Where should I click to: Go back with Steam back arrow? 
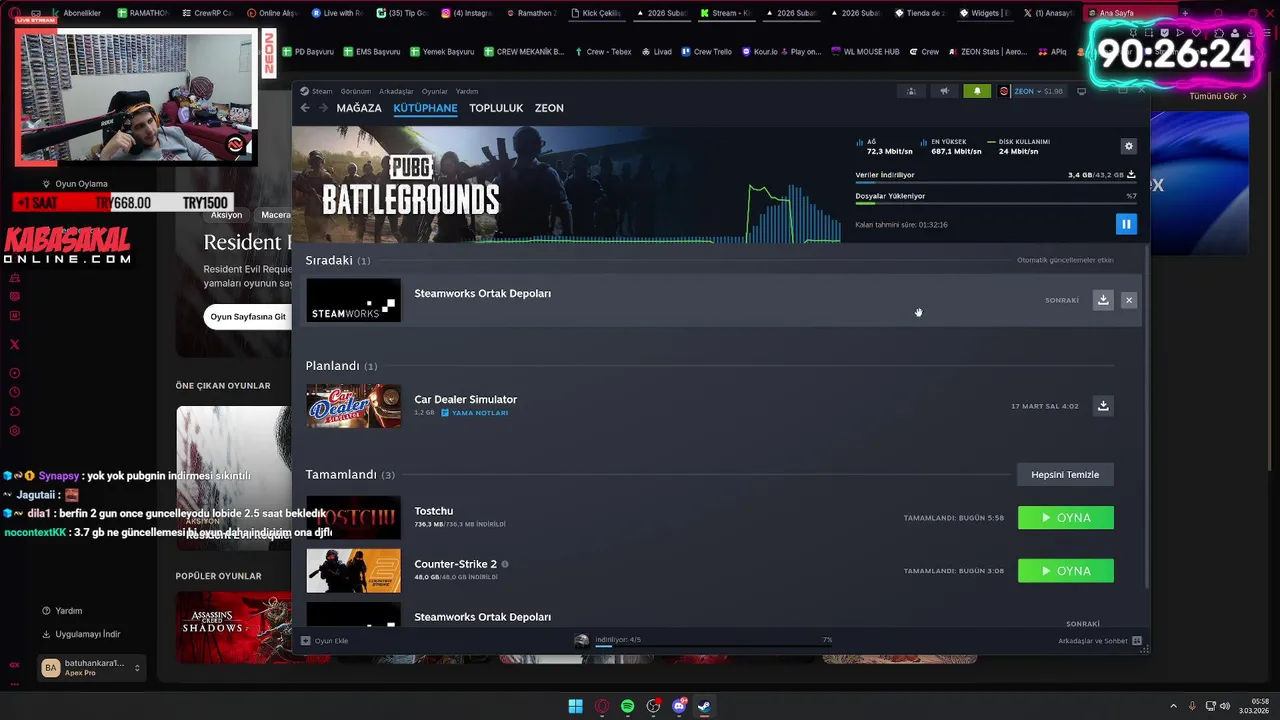[x=305, y=108]
